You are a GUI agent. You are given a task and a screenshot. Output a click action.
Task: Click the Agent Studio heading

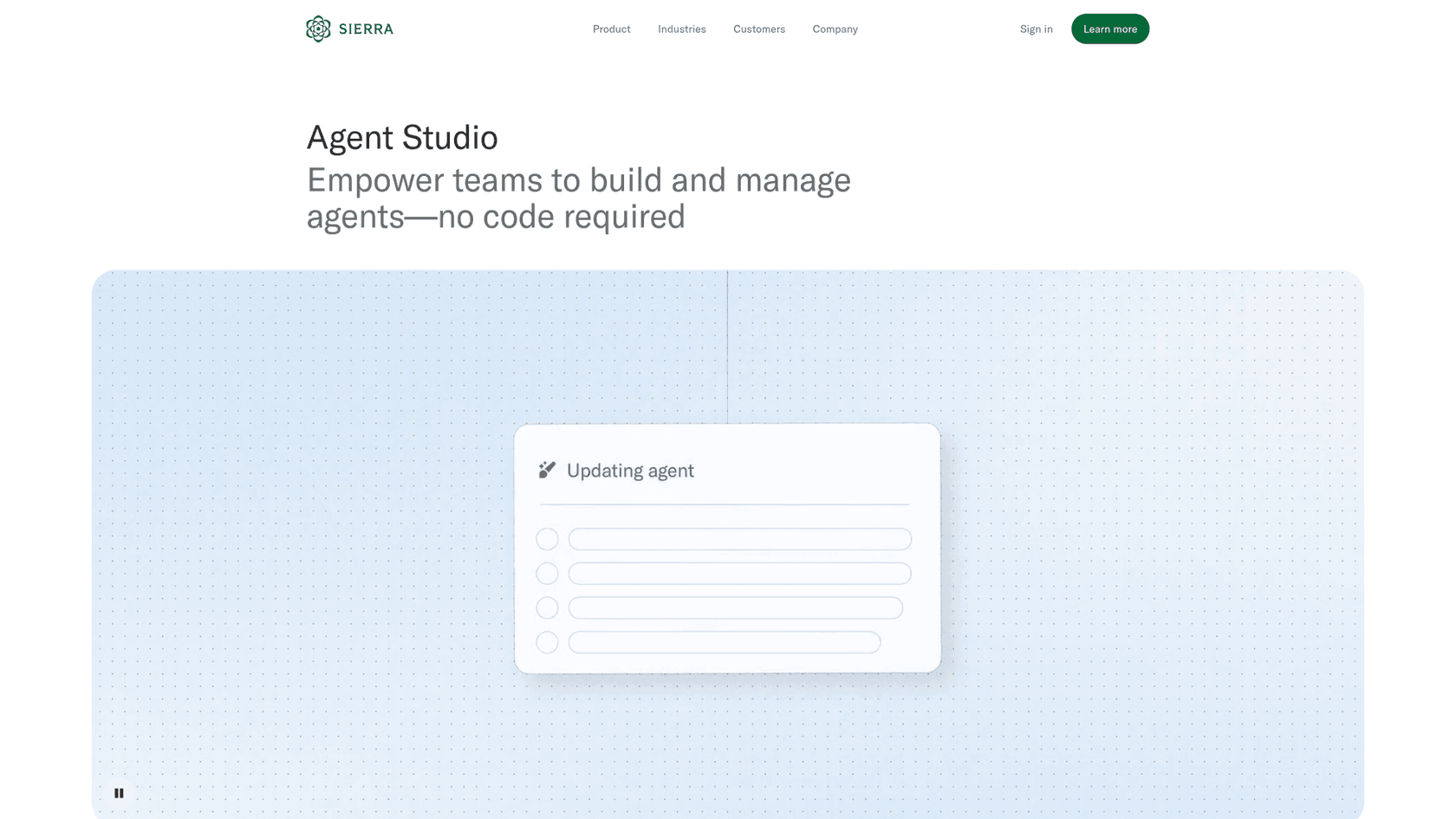(402, 137)
